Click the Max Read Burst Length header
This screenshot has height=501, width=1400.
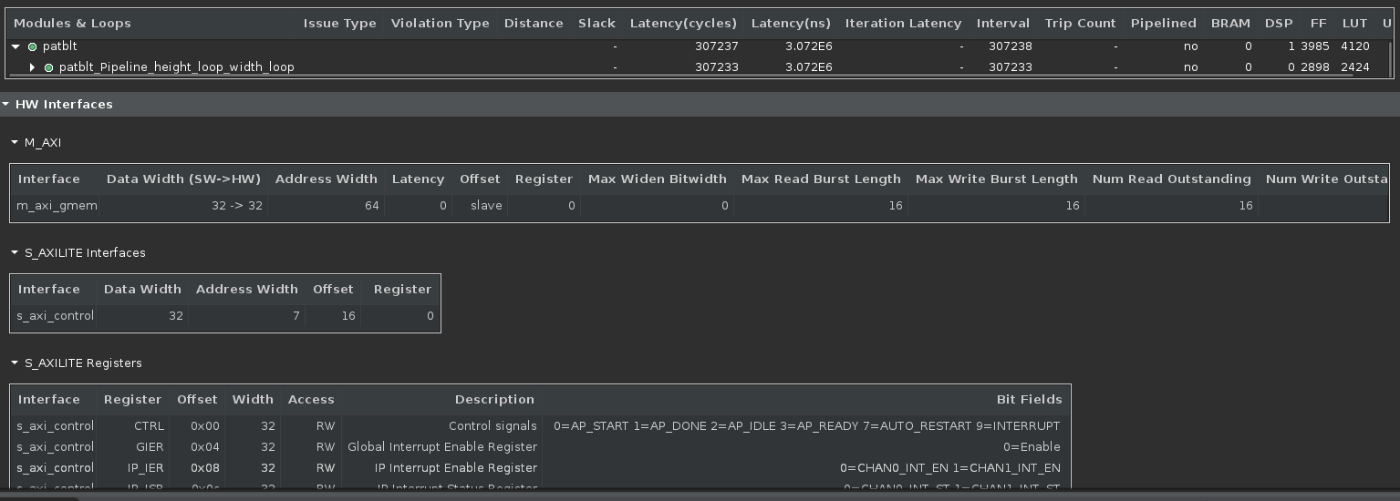pyautogui.click(x=821, y=179)
